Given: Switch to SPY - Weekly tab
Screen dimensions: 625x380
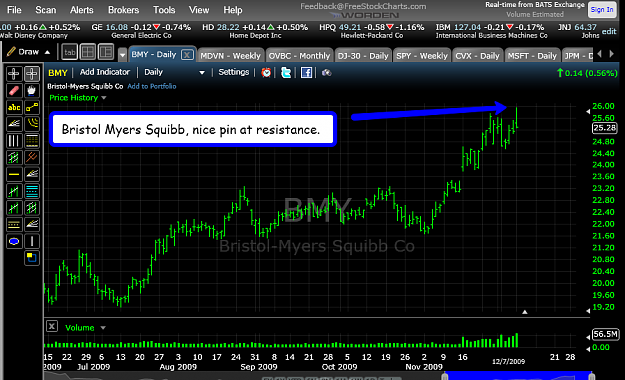Looking at the screenshot, I should 422,55.
